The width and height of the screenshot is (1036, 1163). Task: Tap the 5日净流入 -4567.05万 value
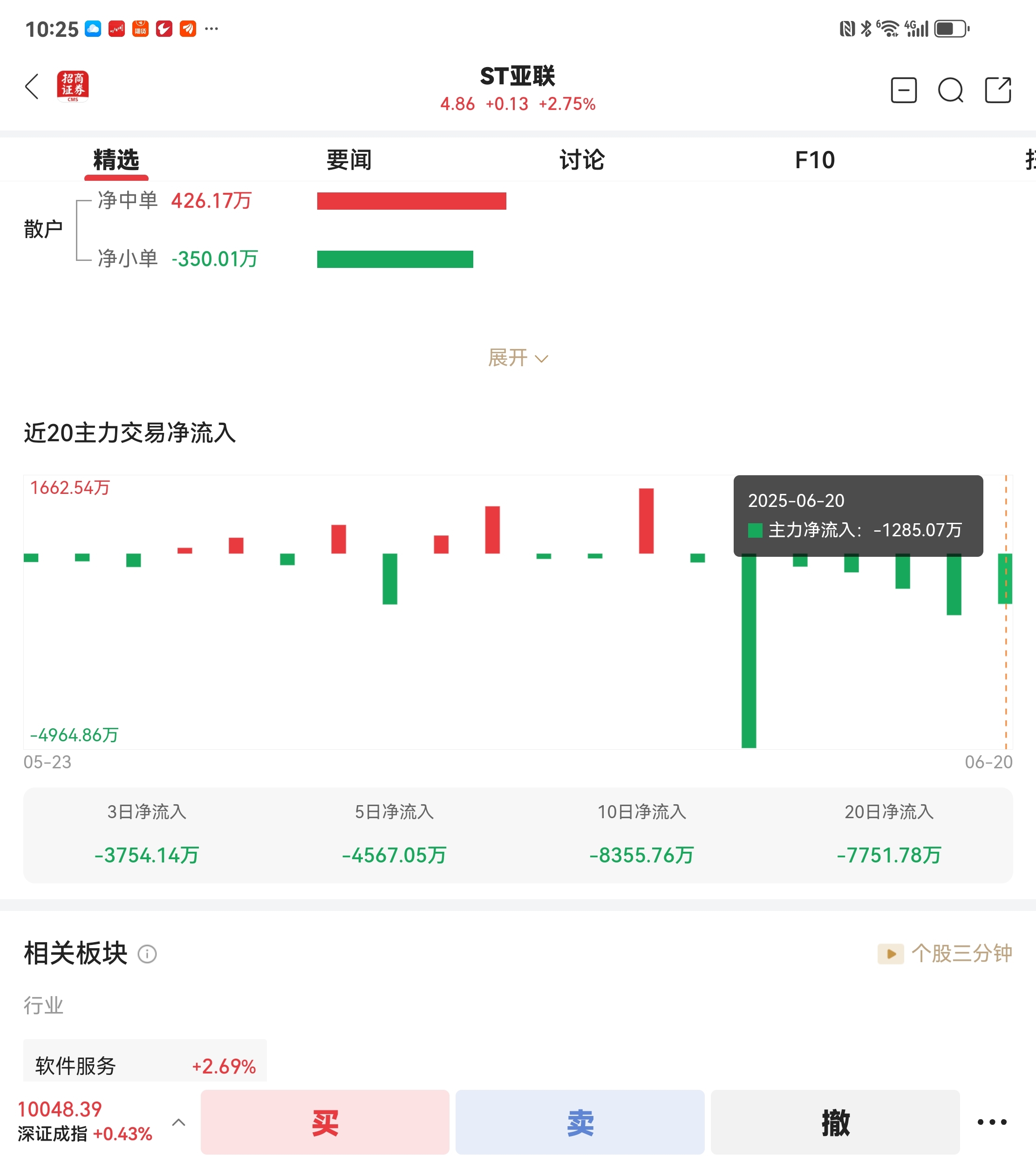point(395,855)
